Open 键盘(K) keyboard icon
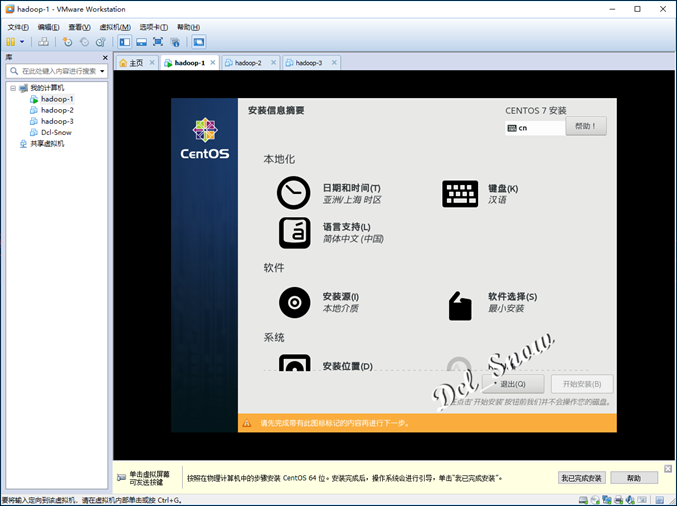Image resolution: width=677 pixels, height=506 pixels. (460, 194)
